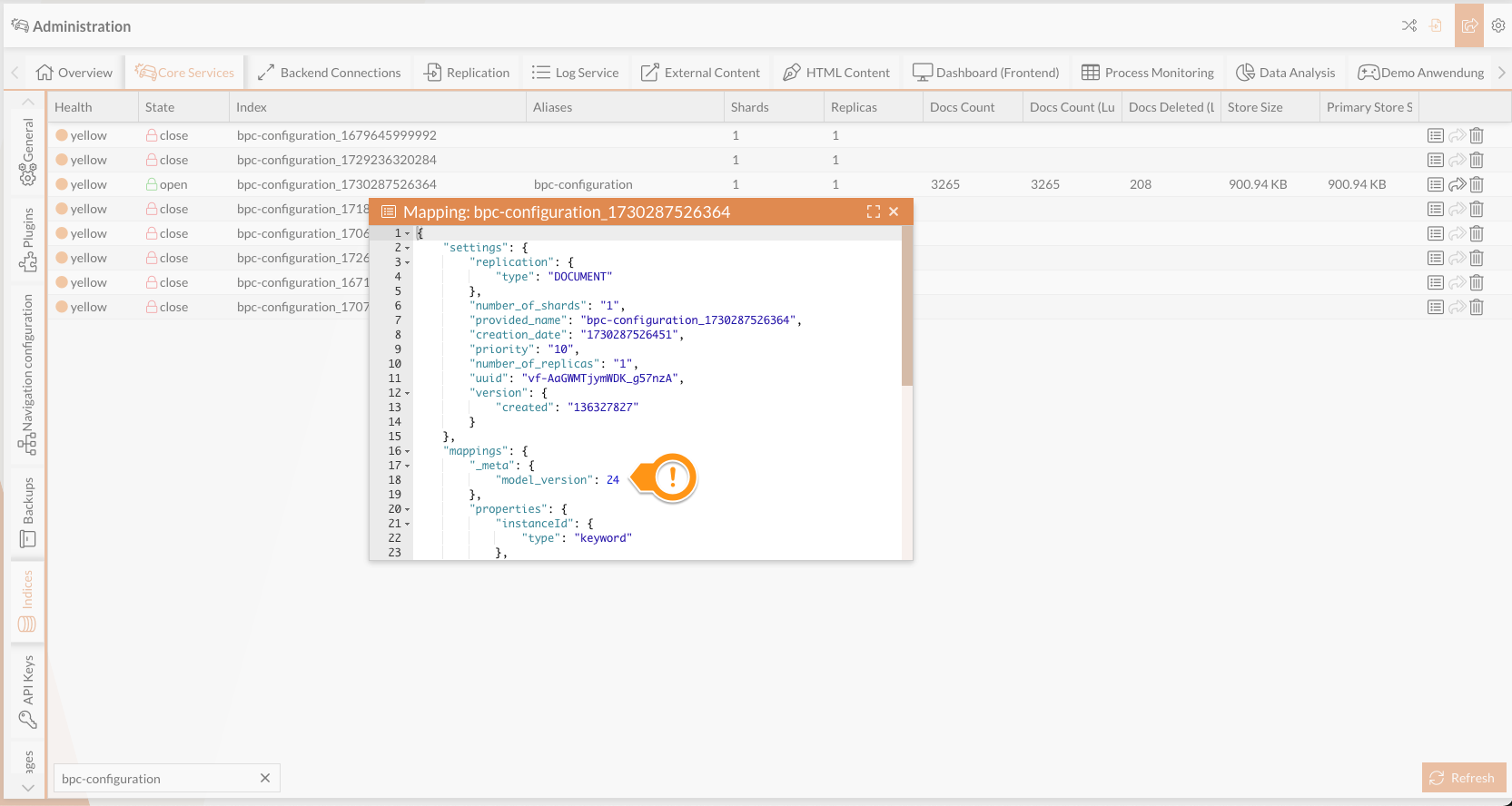Image resolution: width=1512 pixels, height=806 pixels.
Task: Open the Navigation configuration sidebar tab
Action: click(28, 374)
